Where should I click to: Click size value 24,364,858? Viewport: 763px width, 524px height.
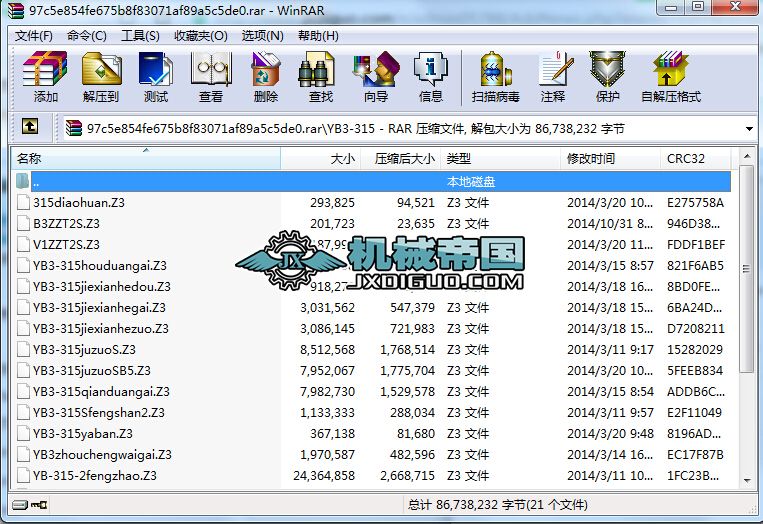point(324,475)
